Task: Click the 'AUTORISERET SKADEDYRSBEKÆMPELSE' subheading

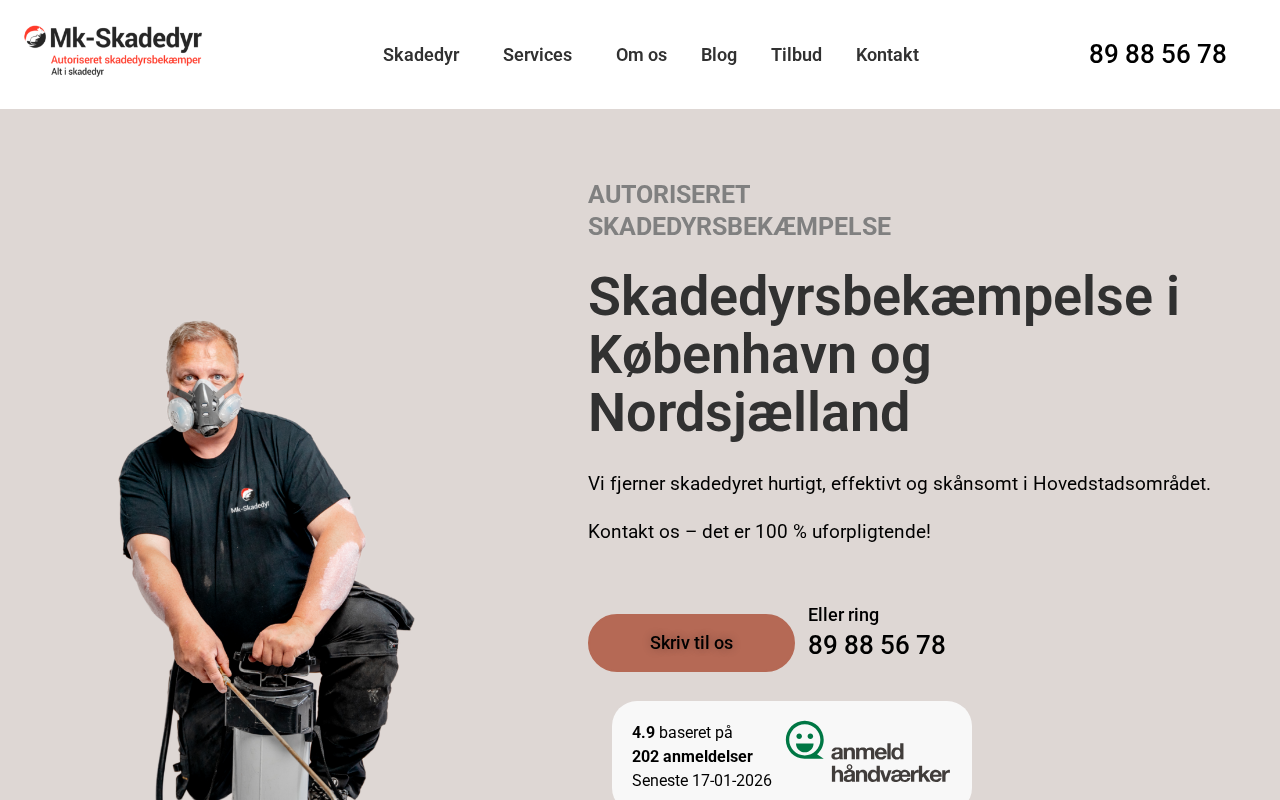Action: click(x=739, y=210)
